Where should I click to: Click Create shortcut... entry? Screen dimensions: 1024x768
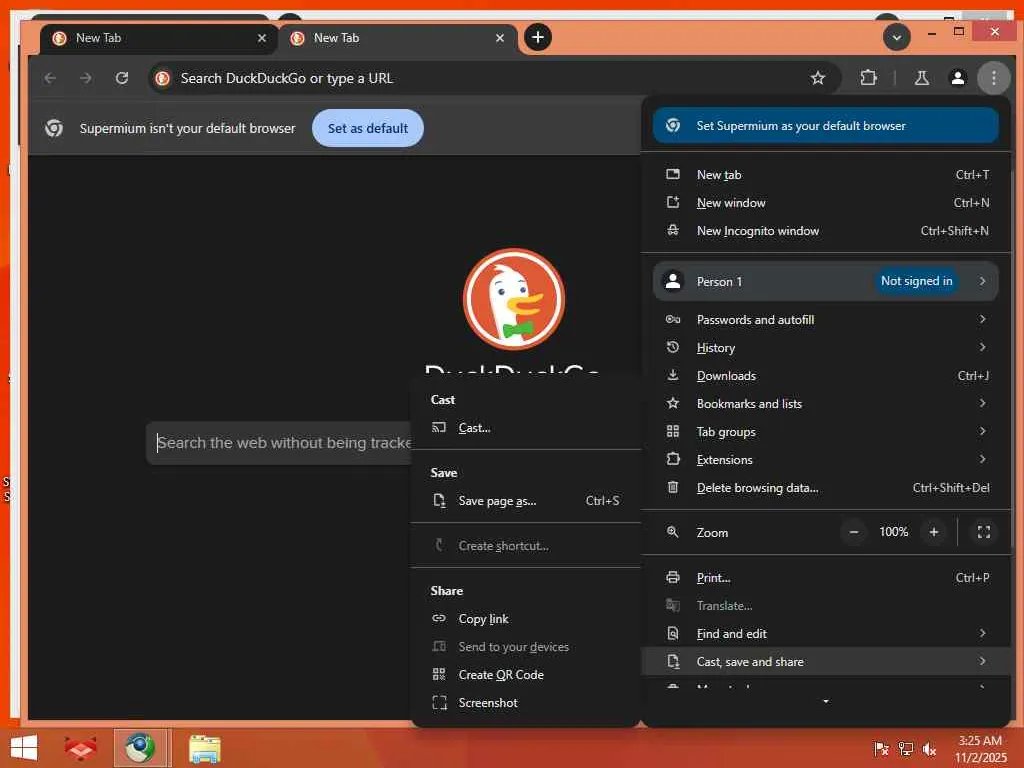(x=526, y=545)
